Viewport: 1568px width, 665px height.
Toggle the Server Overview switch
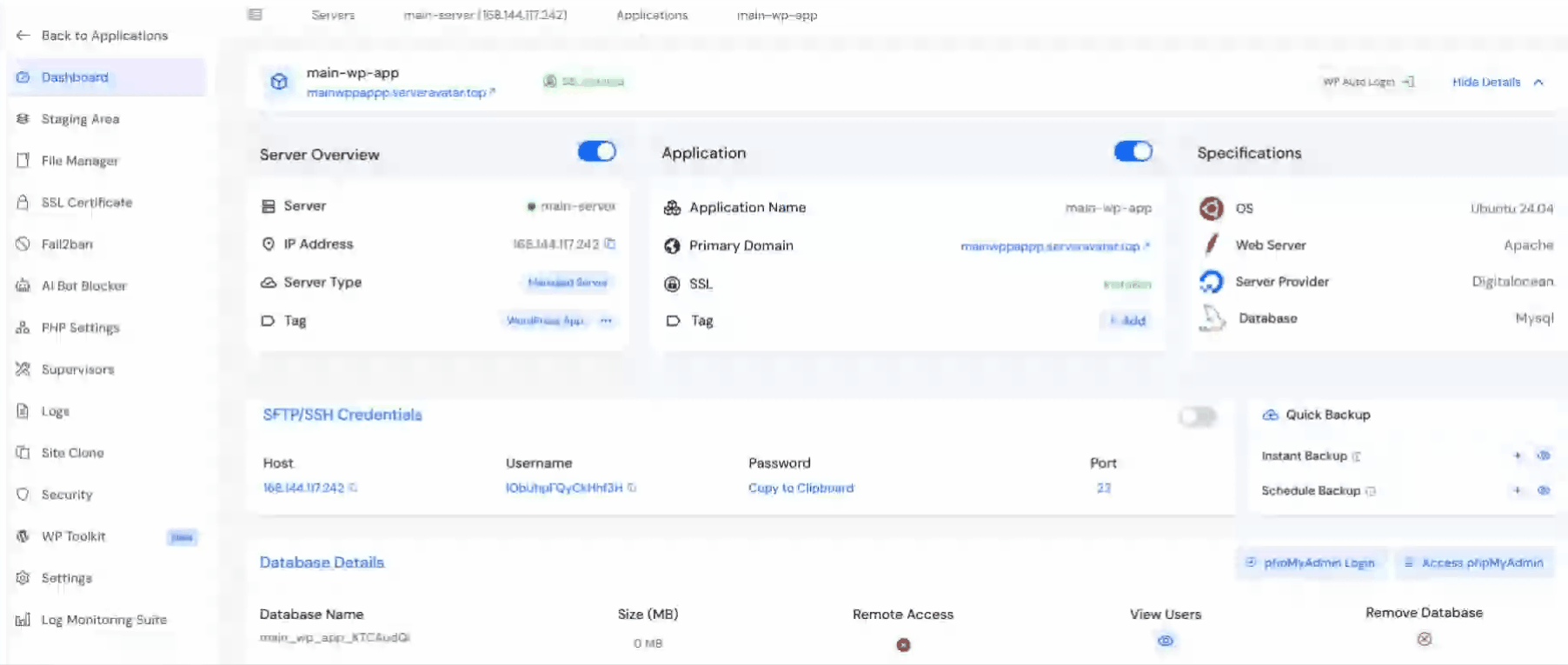pos(597,151)
